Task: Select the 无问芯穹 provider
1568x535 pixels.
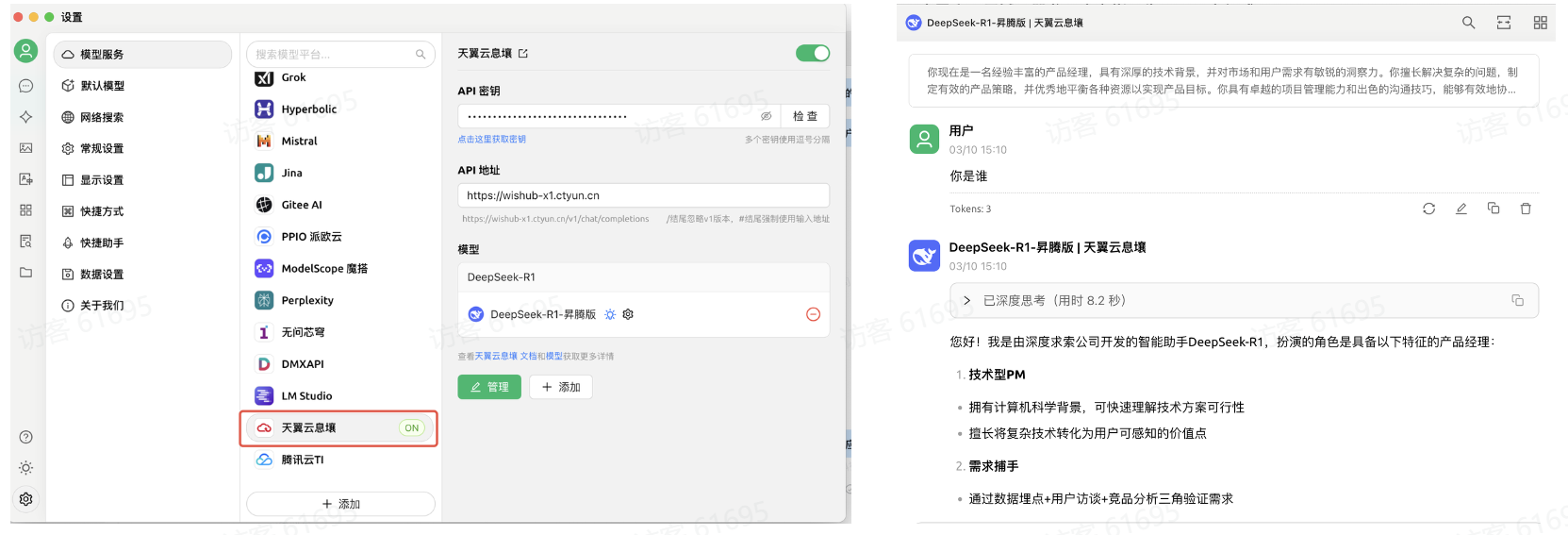Action: (x=340, y=332)
